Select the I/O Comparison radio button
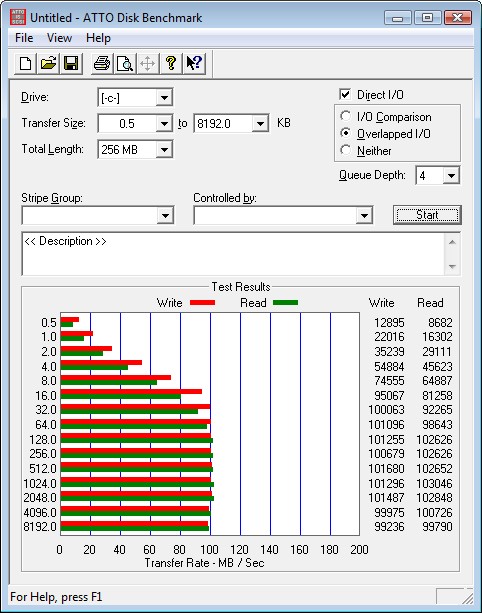This screenshot has width=482, height=613. coord(345,116)
